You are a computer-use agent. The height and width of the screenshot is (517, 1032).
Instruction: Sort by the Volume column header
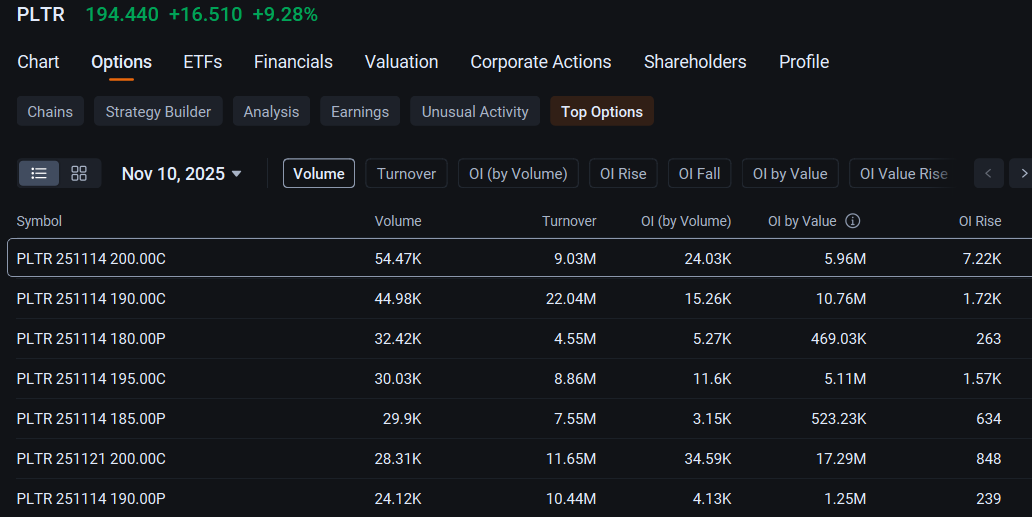398,221
